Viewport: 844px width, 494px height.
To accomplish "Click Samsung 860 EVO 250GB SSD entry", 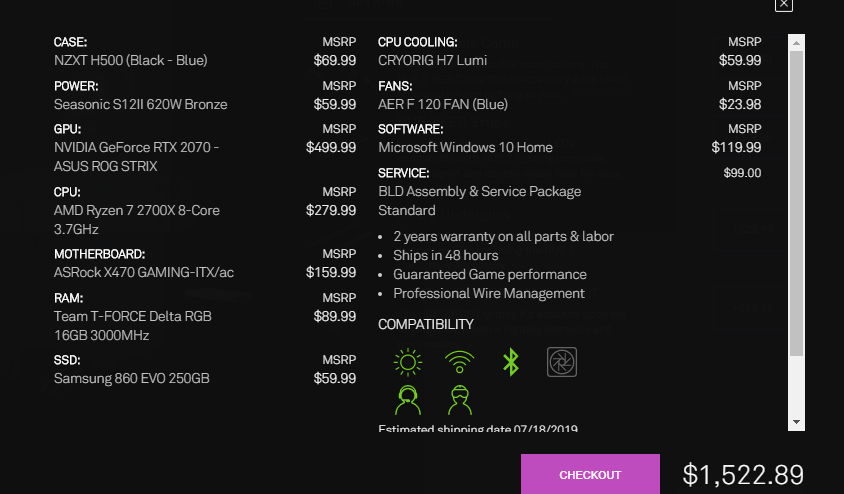I will click(x=132, y=378).
